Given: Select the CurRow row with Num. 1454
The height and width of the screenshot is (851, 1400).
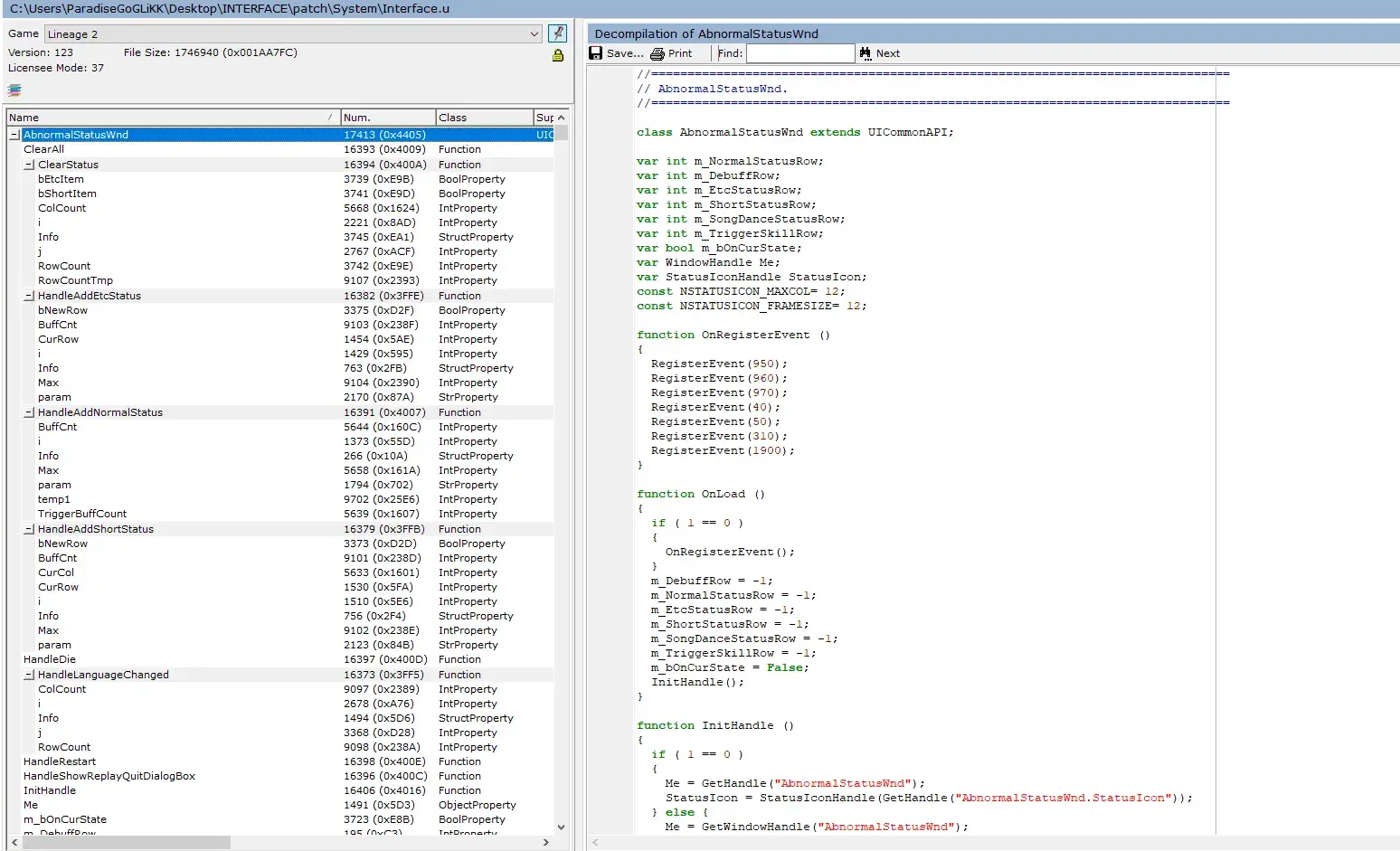Looking at the screenshot, I should coord(280,339).
